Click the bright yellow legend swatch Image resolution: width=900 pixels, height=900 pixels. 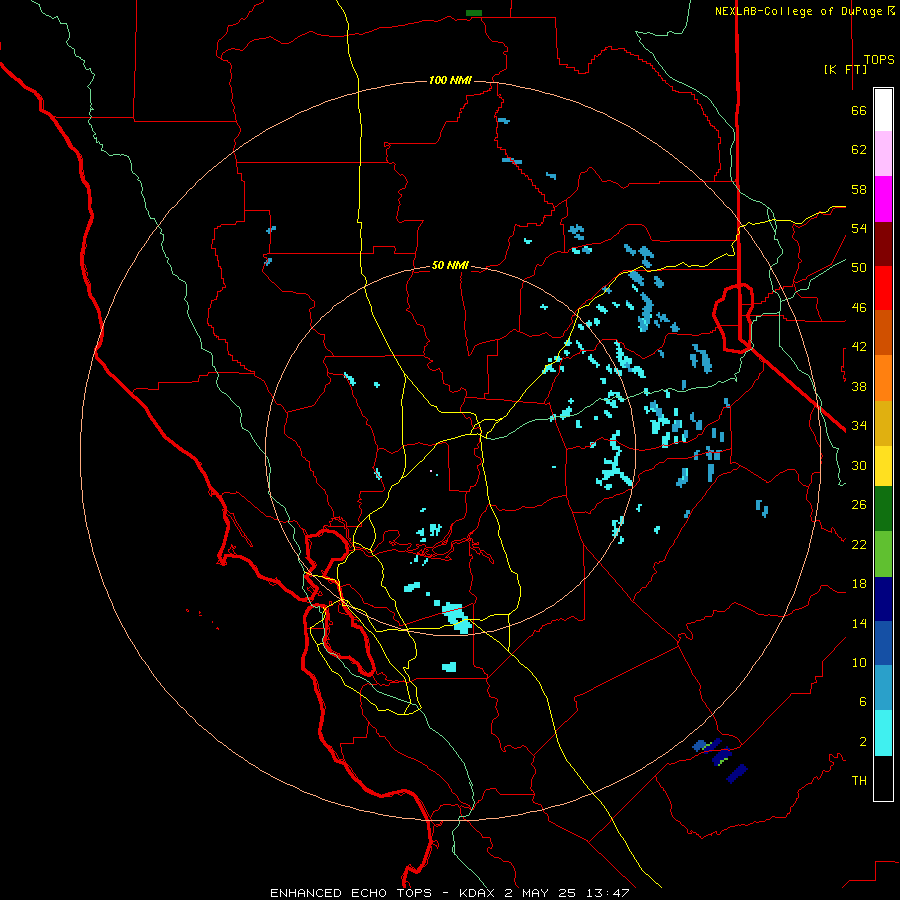(883, 466)
